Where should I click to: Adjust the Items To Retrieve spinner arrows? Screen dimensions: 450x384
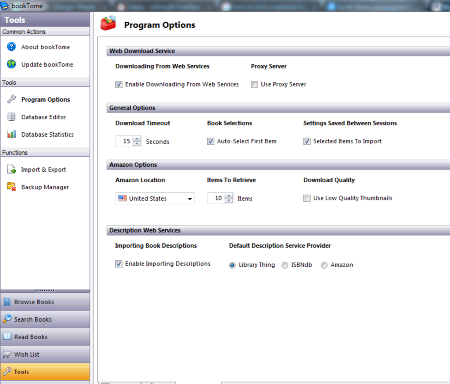pos(229,198)
